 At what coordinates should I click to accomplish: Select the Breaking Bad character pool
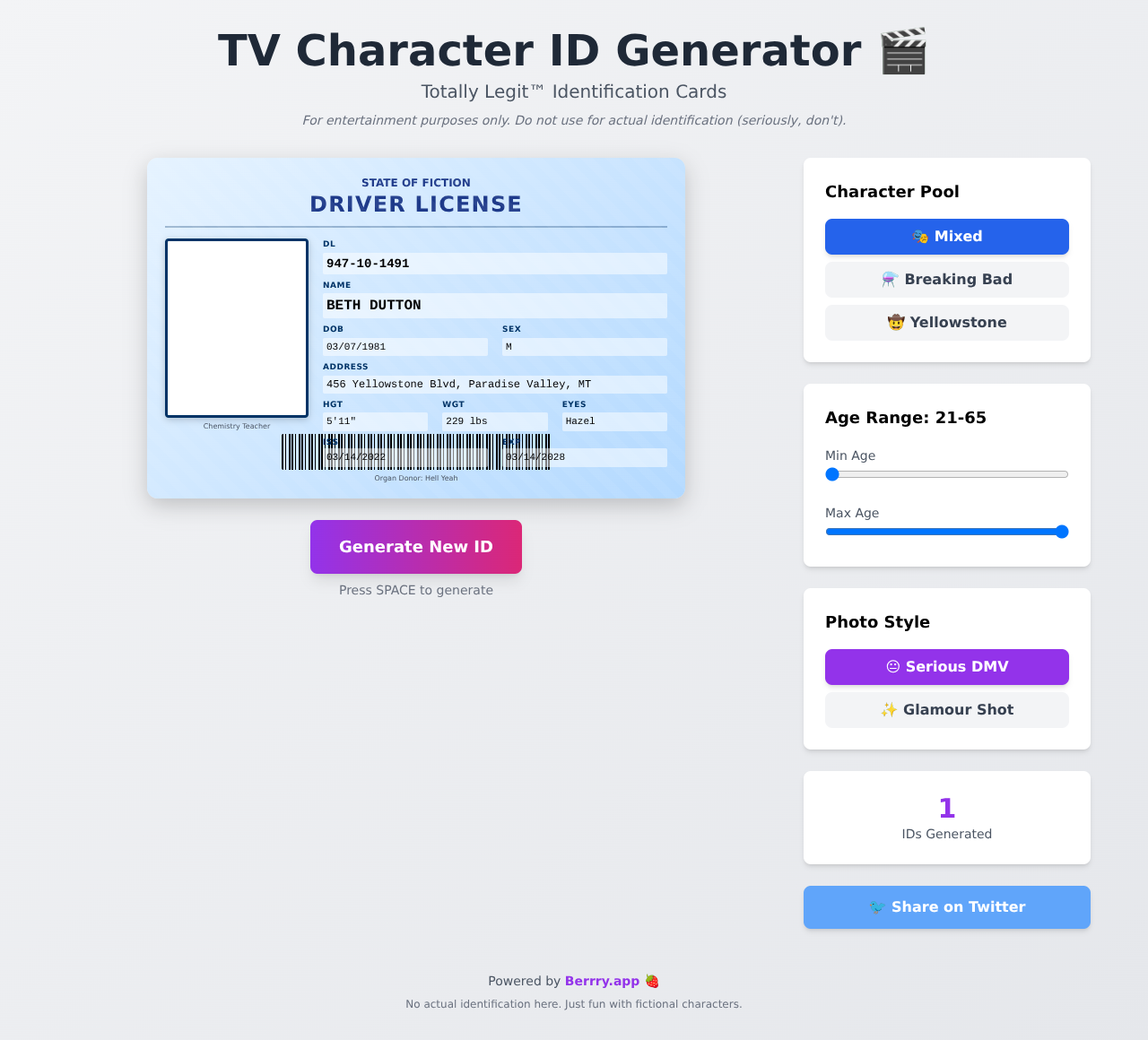click(946, 280)
